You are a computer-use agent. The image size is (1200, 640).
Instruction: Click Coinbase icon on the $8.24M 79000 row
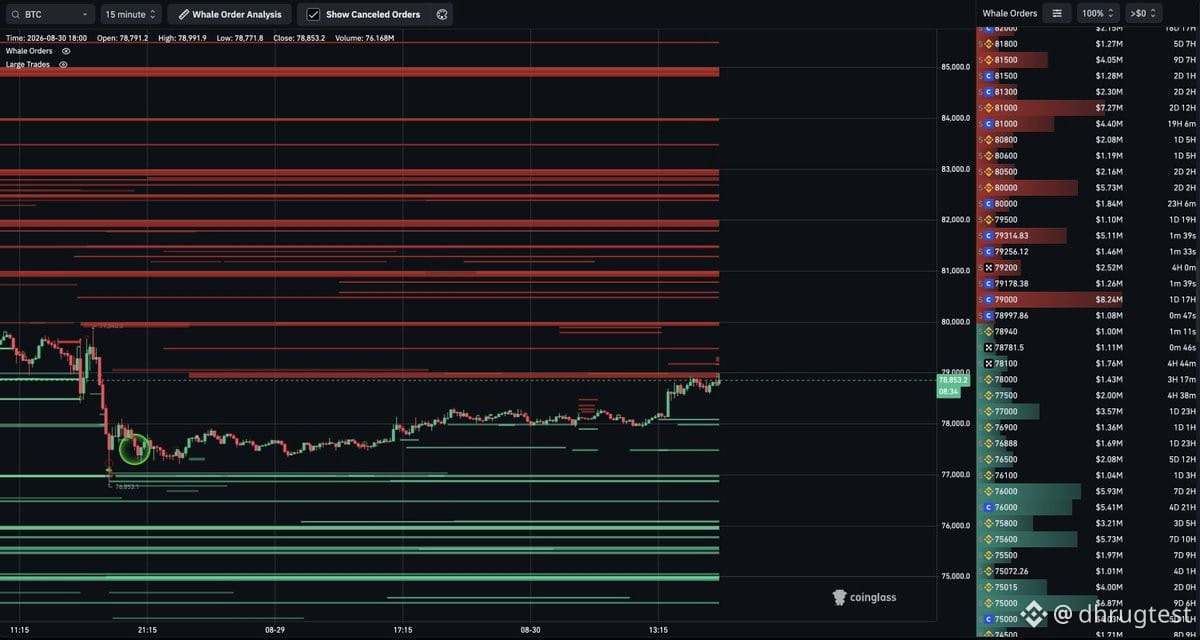click(x=987, y=300)
